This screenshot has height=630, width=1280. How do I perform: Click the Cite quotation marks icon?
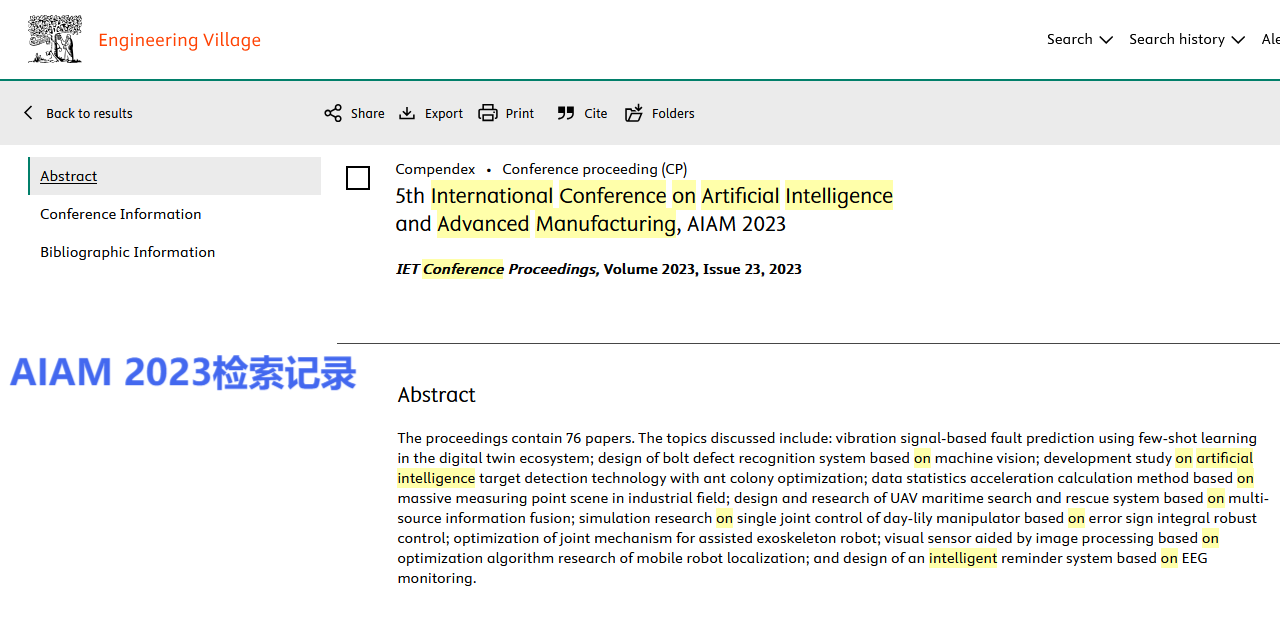(x=566, y=113)
